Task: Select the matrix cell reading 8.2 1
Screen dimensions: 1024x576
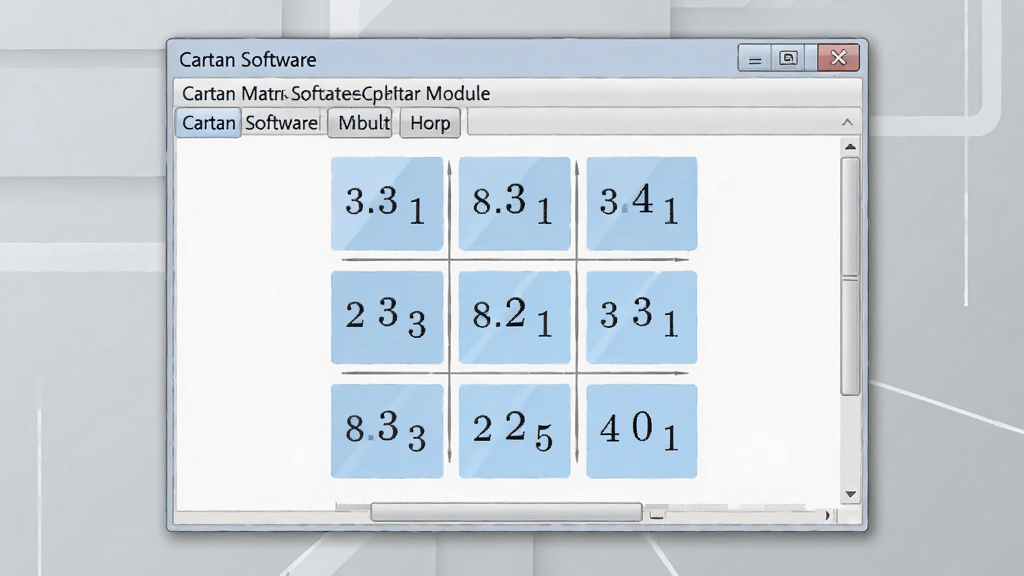Action: (514, 317)
